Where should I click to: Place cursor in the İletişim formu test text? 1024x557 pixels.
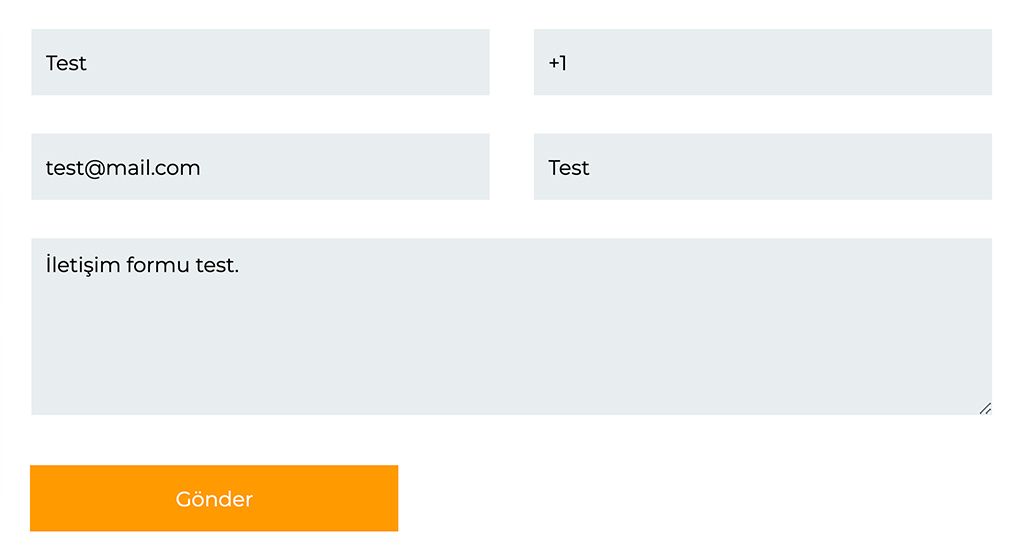pyautogui.click(x=142, y=266)
